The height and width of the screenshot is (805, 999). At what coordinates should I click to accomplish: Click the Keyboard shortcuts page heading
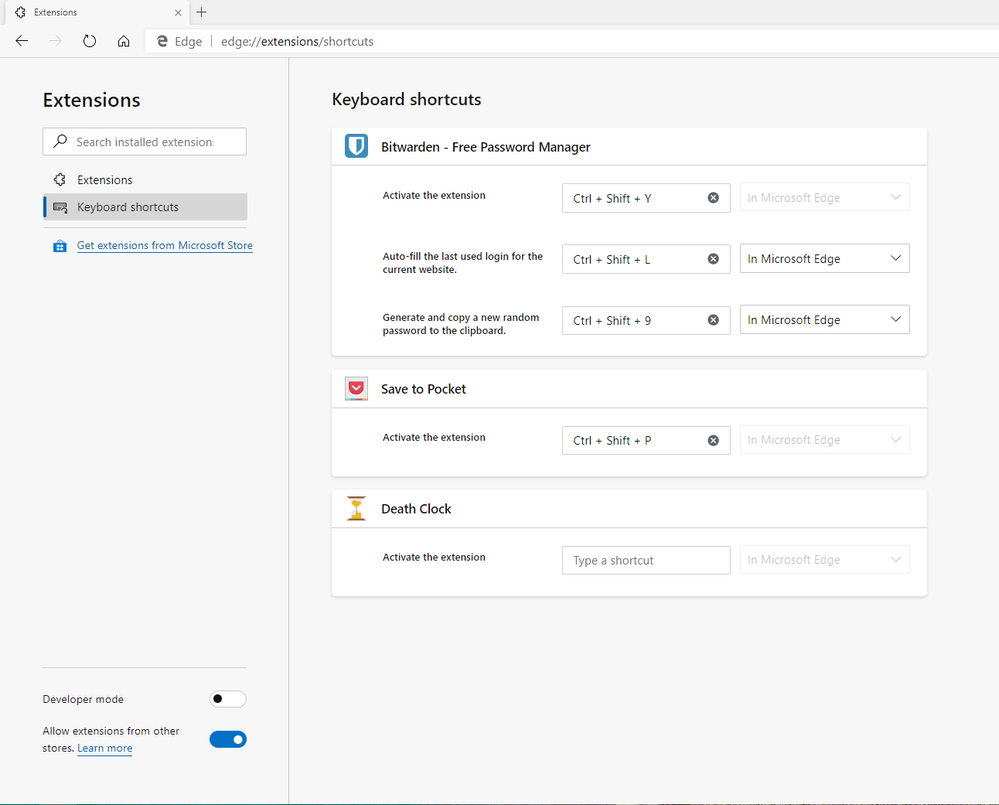pyautogui.click(x=406, y=99)
